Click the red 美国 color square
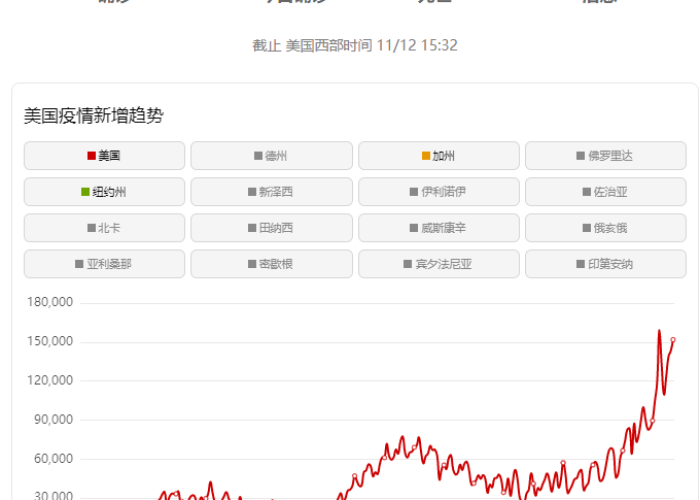Viewport: 700px width, 500px height. tap(92, 156)
